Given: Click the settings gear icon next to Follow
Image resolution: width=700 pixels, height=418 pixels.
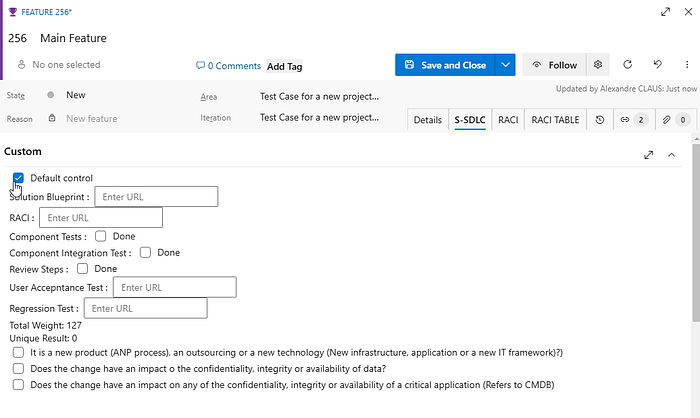Looking at the screenshot, I should 598,65.
